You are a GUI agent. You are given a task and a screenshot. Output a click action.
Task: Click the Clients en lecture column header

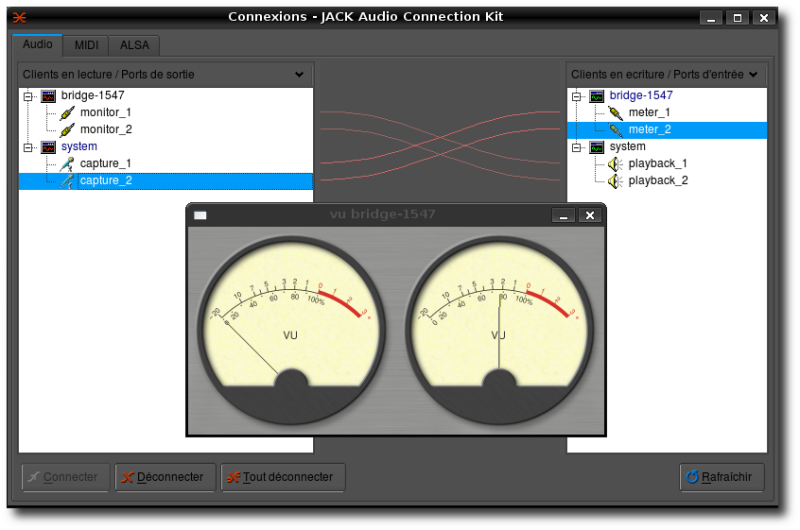(166, 74)
